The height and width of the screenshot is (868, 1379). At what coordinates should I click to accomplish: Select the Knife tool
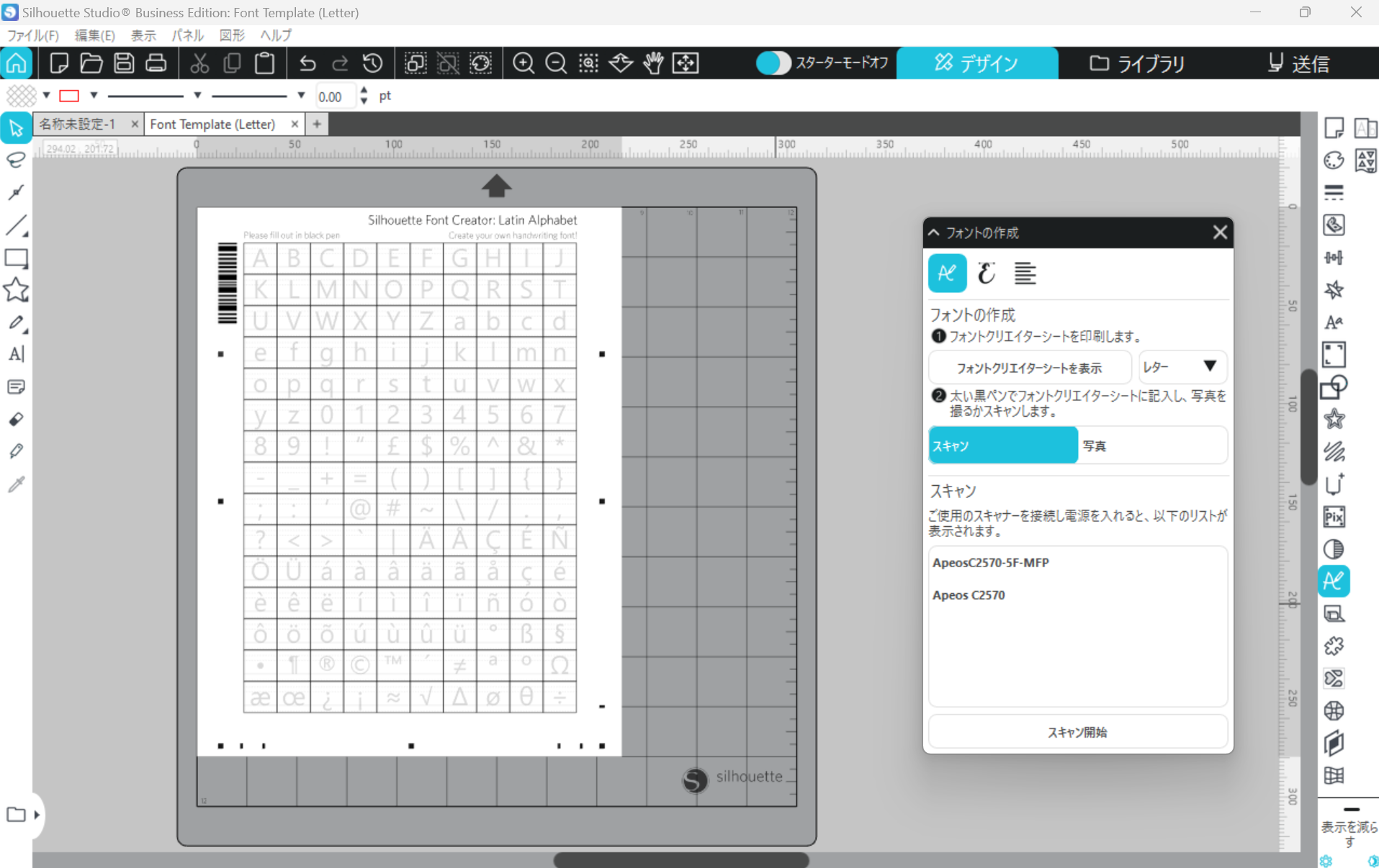(16, 451)
